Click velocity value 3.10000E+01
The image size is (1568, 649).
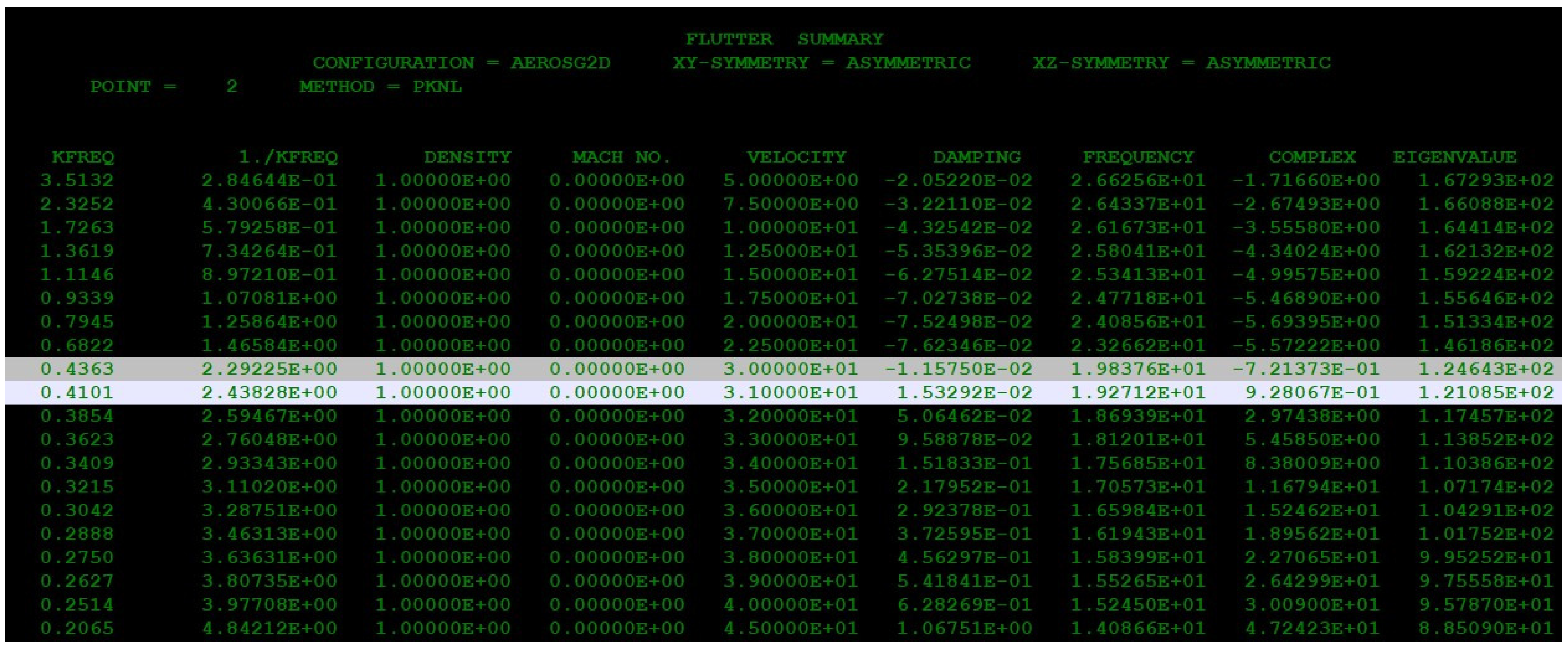tap(790, 393)
